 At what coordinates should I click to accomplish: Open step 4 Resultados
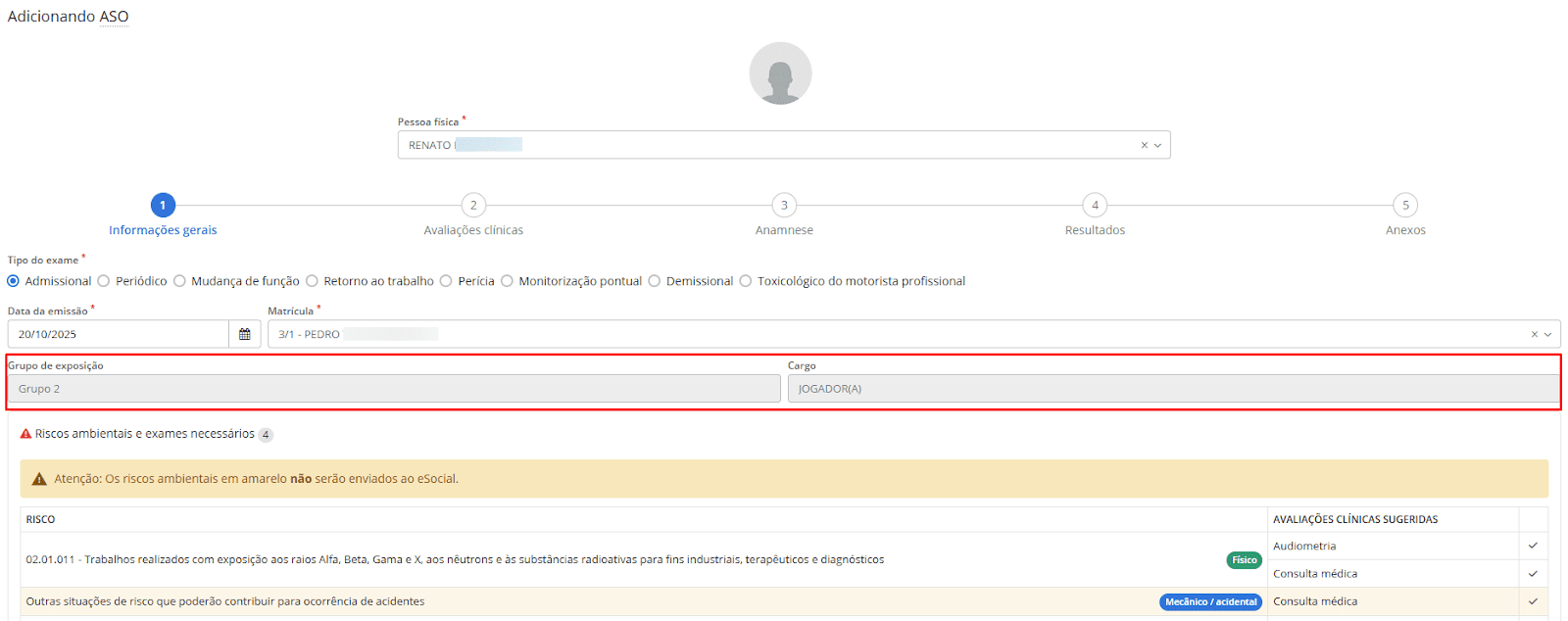(x=1095, y=206)
